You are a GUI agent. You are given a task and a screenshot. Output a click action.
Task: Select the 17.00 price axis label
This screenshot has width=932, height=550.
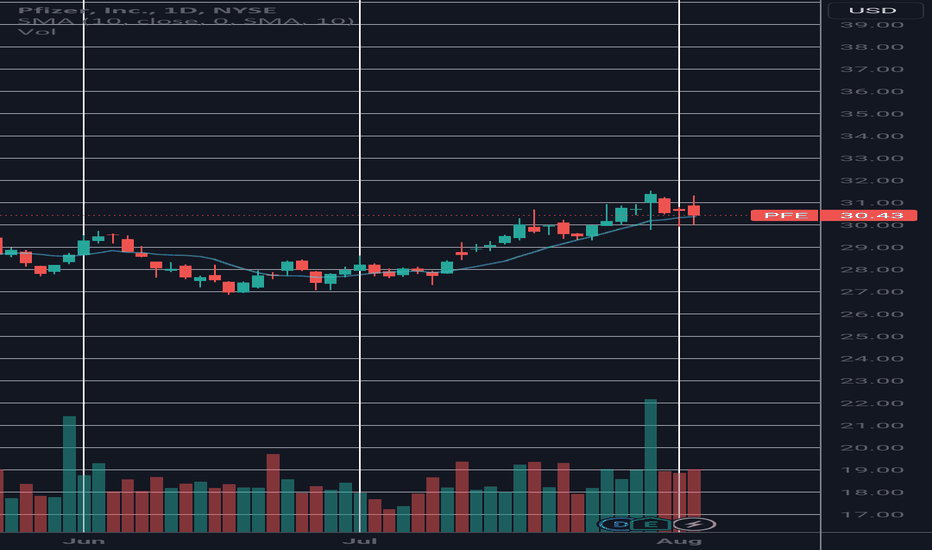(x=871, y=515)
